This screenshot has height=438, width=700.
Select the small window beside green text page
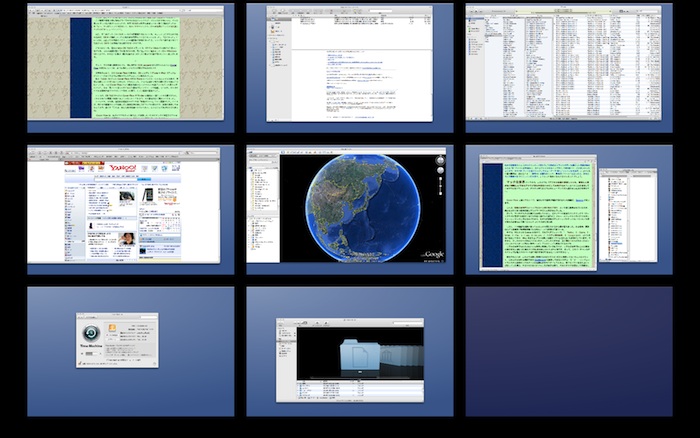coord(626,215)
